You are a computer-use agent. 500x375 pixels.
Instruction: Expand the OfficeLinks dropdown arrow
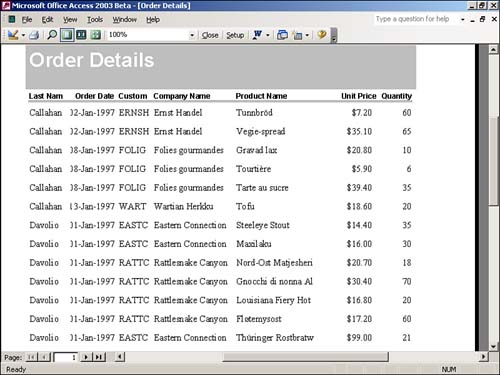268,35
